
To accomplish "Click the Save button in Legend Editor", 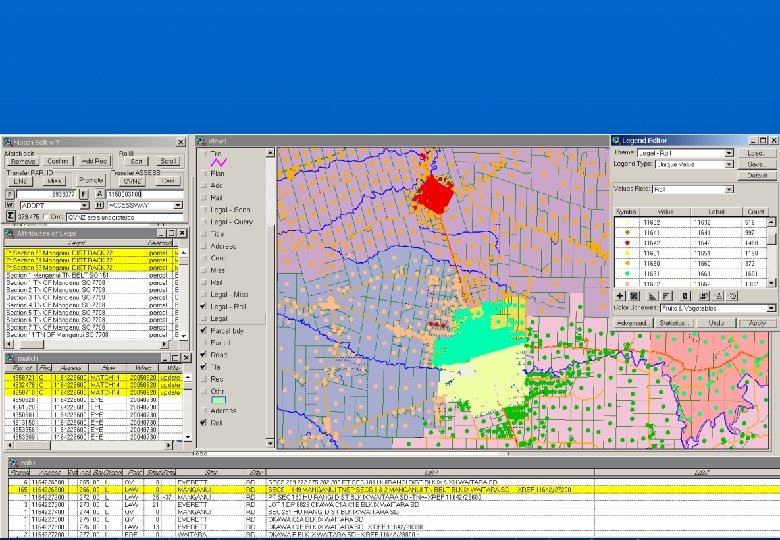I will pyautogui.click(x=756, y=164).
